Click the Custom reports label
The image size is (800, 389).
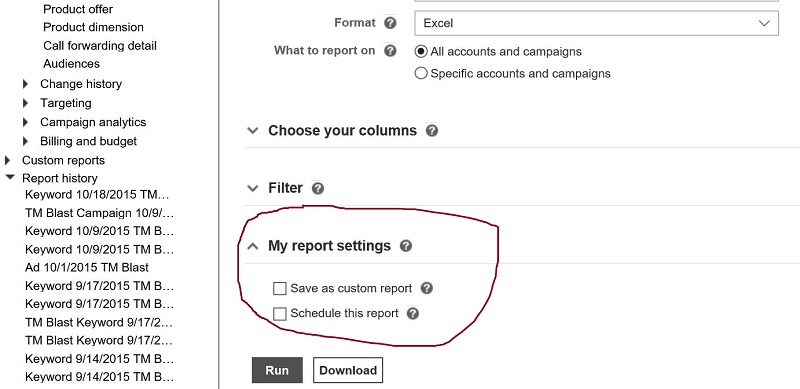pos(63,160)
